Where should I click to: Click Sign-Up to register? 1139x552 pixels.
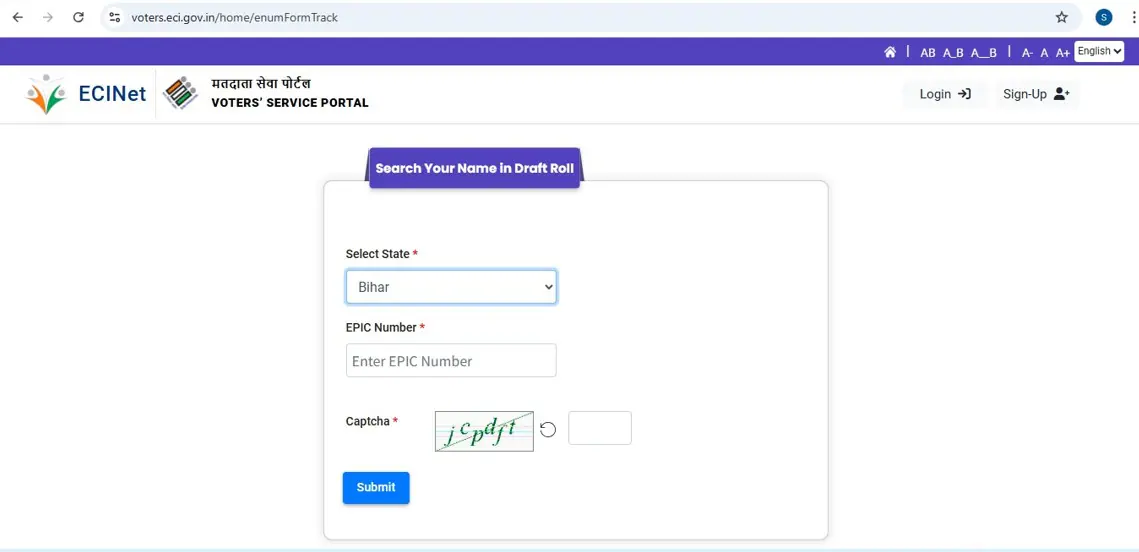(x=1036, y=94)
